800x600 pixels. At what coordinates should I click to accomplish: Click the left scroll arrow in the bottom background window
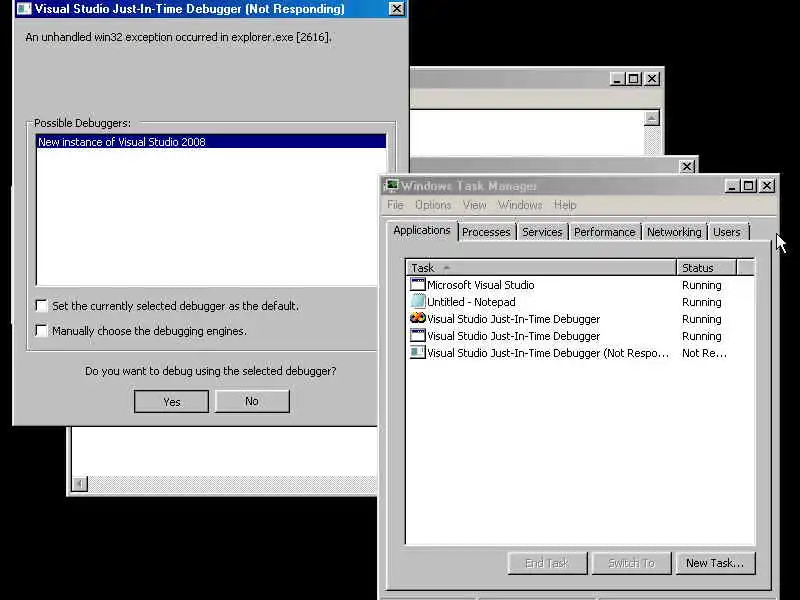coord(80,483)
